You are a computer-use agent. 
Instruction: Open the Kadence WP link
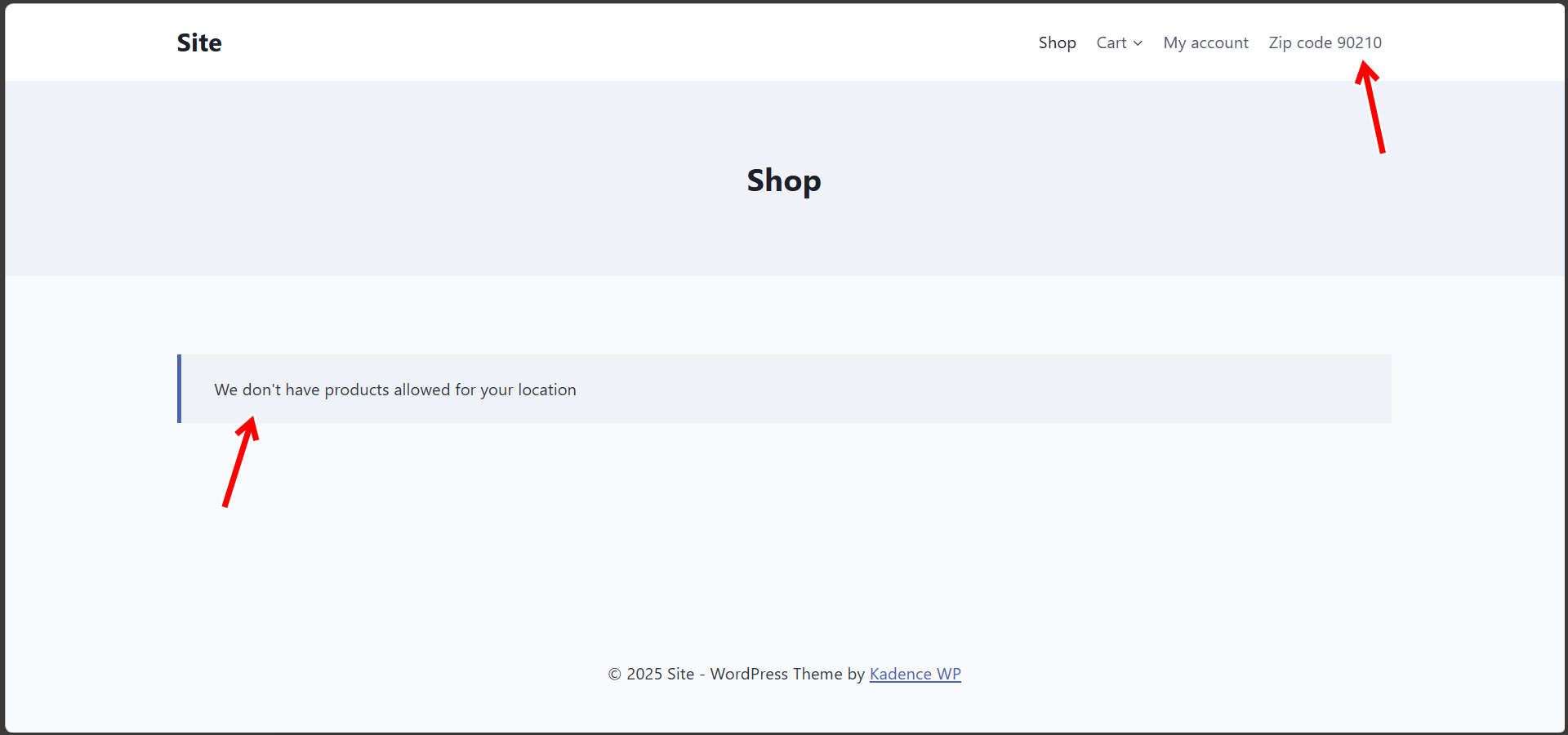(x=915, y=674)
